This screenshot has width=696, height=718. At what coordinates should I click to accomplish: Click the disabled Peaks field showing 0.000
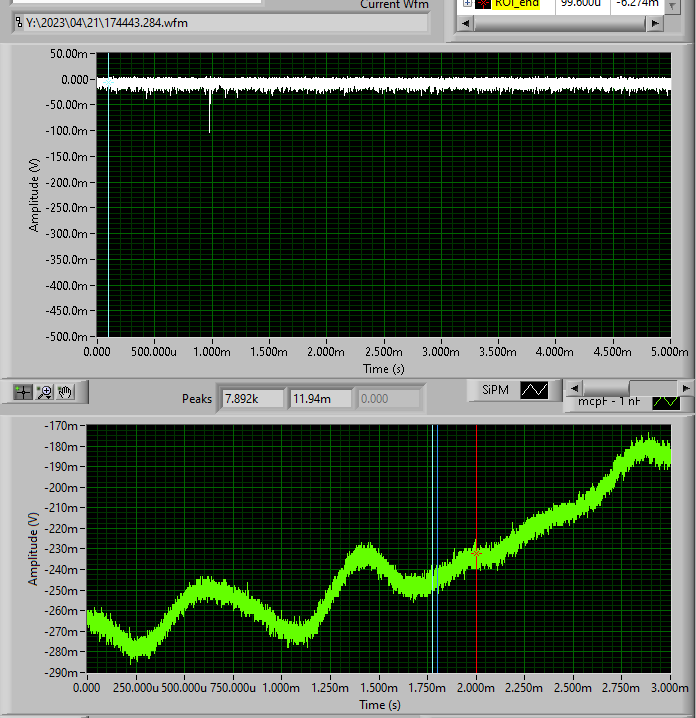[x=388, y=399]
